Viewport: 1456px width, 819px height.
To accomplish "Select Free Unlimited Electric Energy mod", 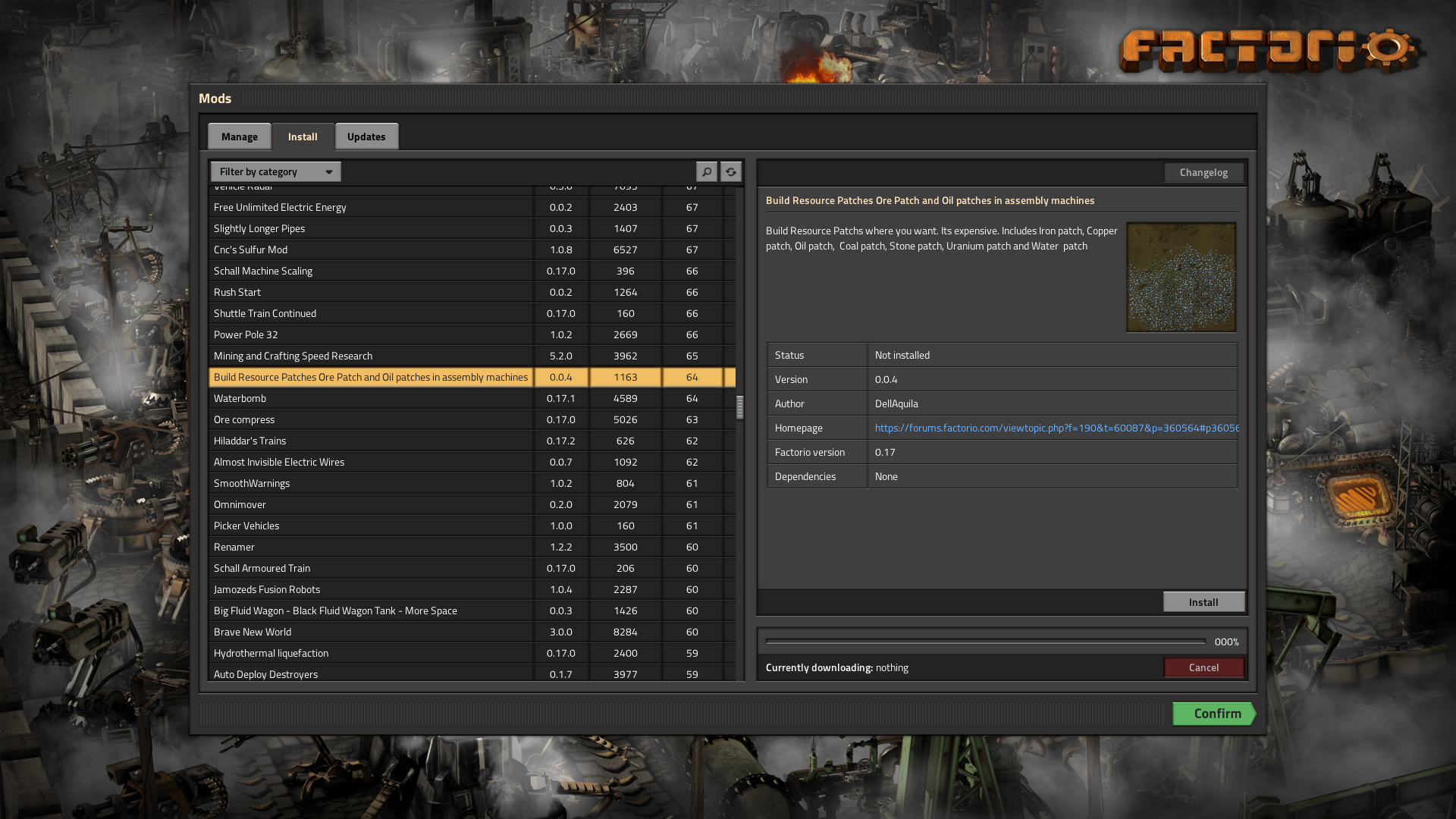I will (472, 207).
